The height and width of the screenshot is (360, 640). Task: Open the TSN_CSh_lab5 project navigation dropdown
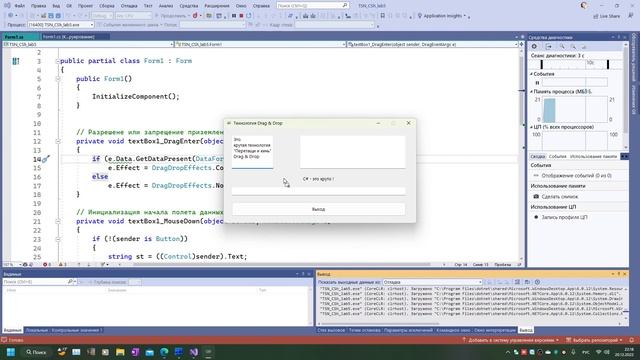[88, 44]
